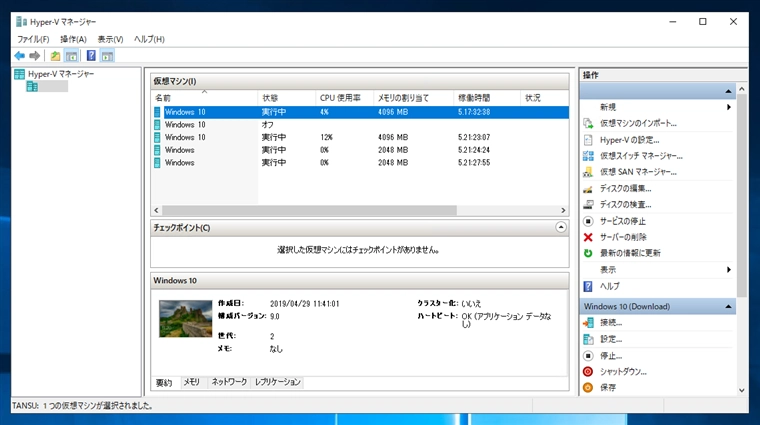The image size is (760, 425).
Task: Click 仮想 SAN マネージャー icon
Action: click(x=588, y=172)
